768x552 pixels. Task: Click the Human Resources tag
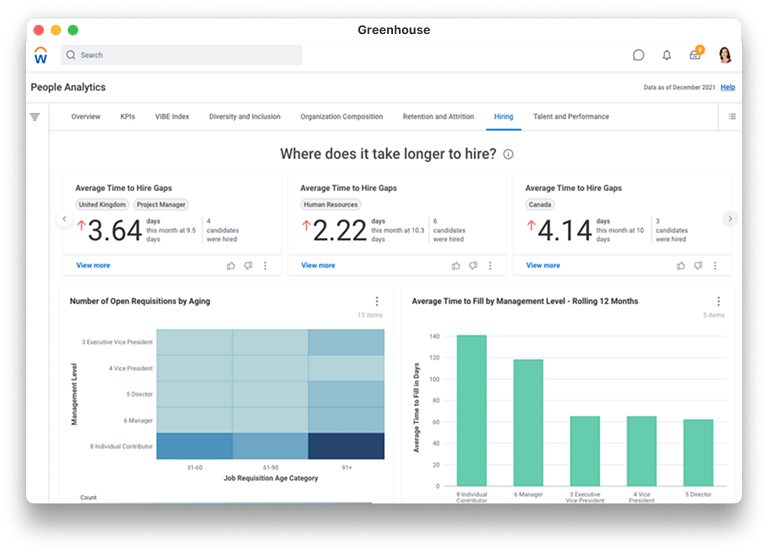331,204
